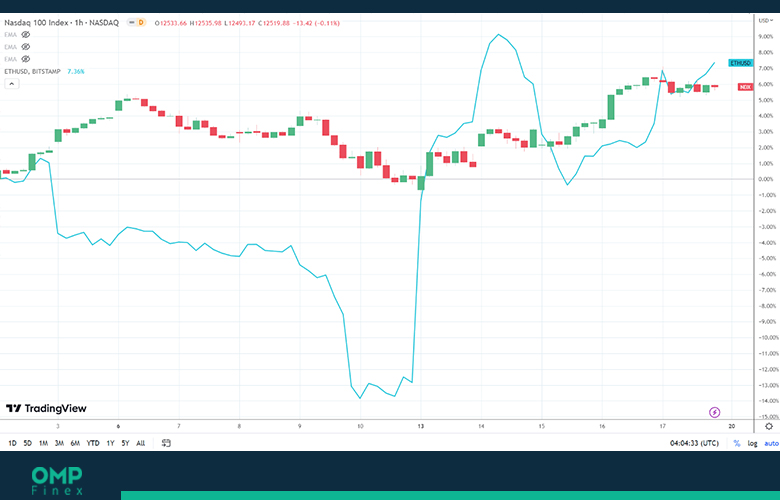The width and height of the screenshot is (780, 500).
Task: Click date label 10 on time axis
Action: (x=360, y=426)
